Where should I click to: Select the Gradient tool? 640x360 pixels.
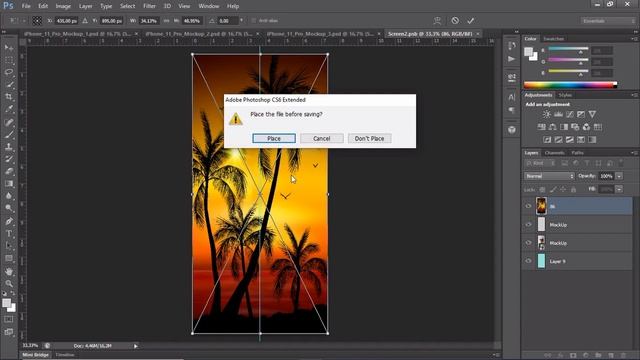click(9, 183)
